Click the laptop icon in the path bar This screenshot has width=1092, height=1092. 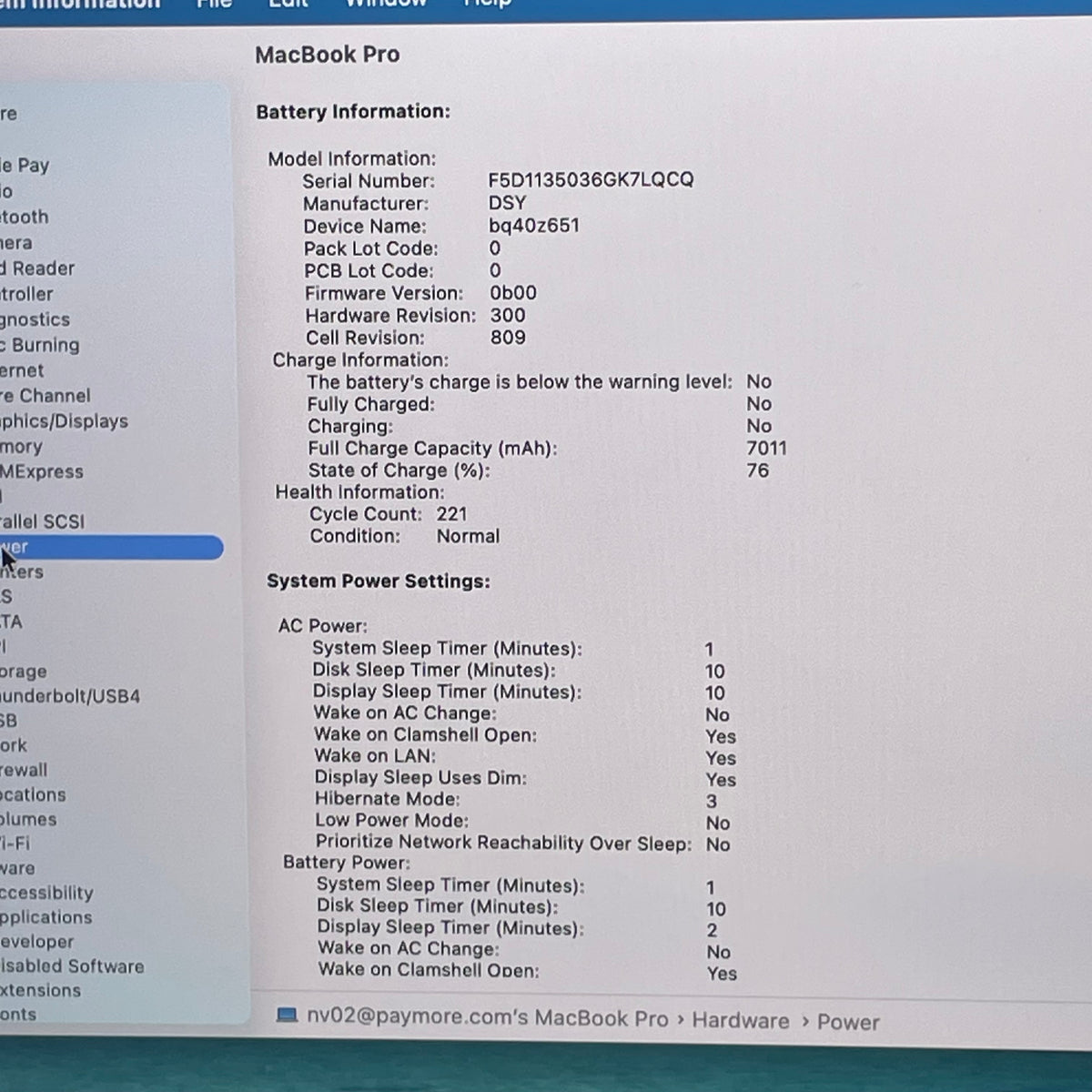coord(288,1015)
